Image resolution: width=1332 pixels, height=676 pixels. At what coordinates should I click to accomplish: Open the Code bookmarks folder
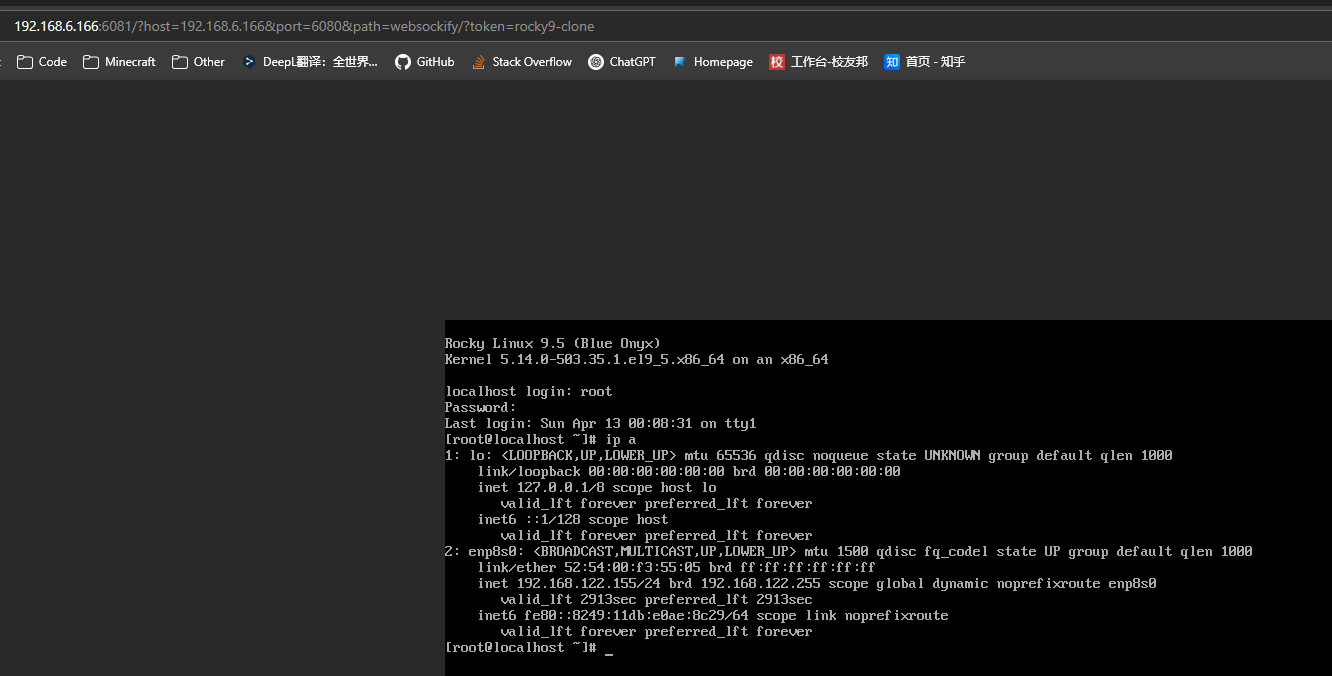point(42,62)
